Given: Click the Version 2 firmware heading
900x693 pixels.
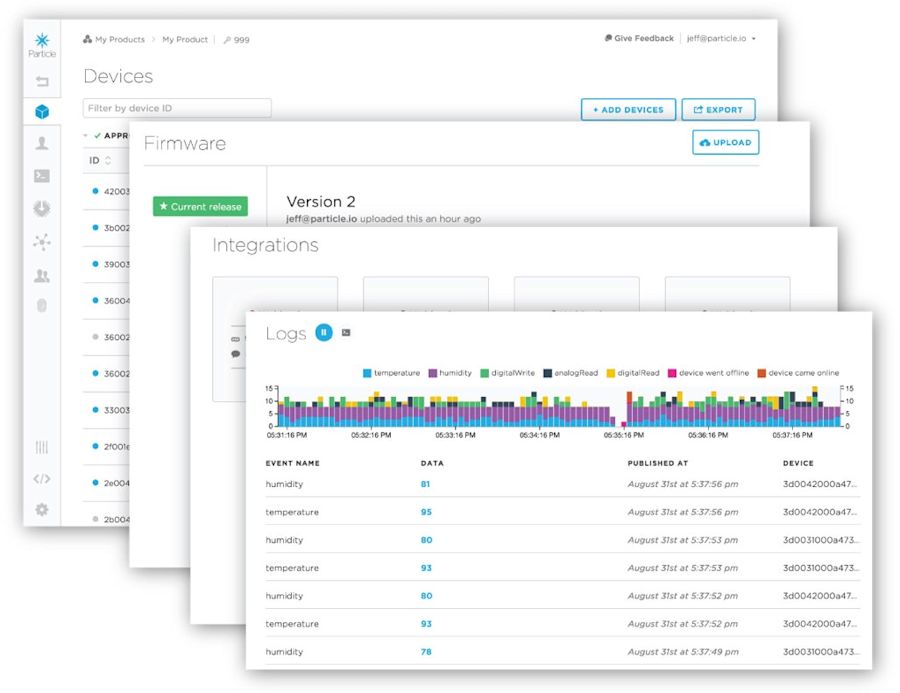Looking at the screenshot, I should 321,202.
